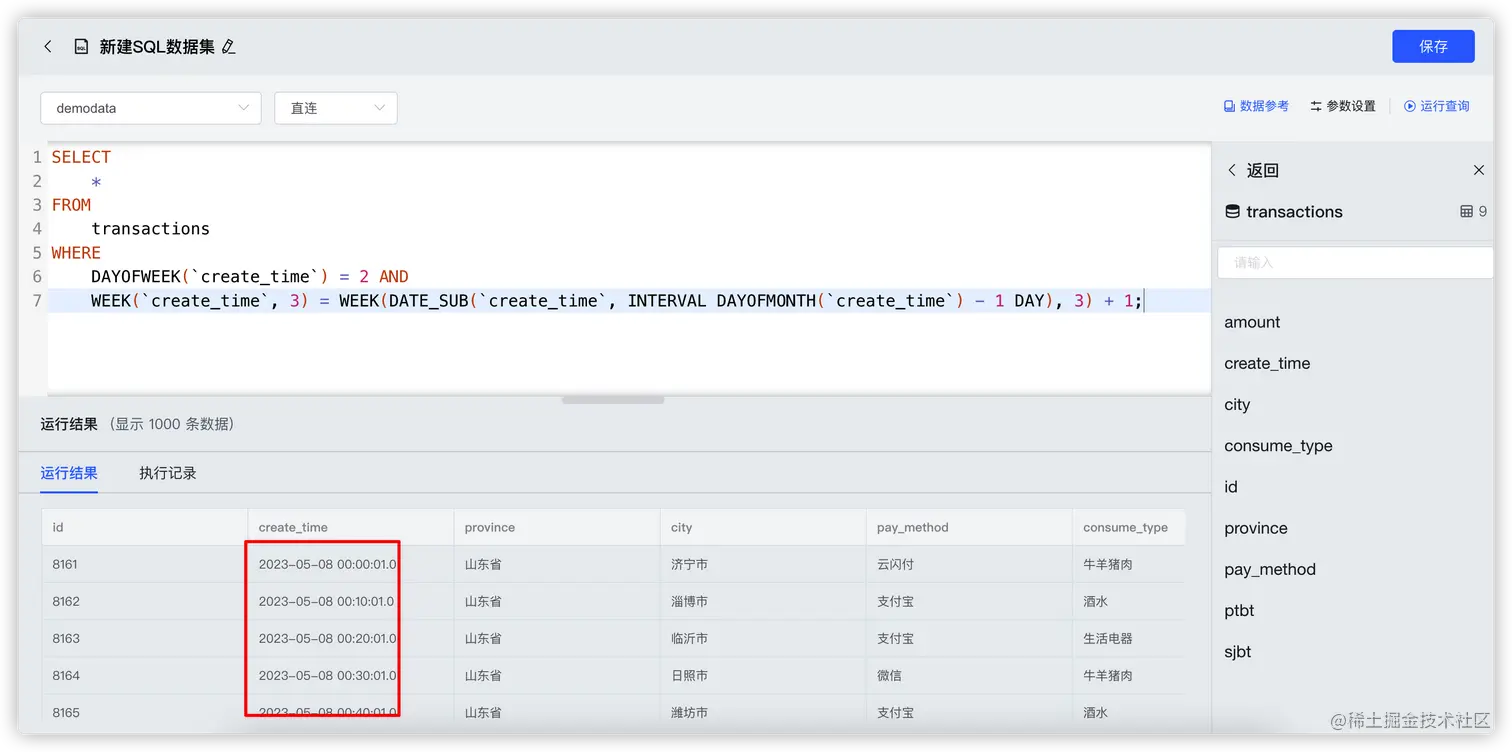Viewport: 1512px width, 752px height.
Task: Click the 云闪付 pay method cell
Action: tap(969, 564)
